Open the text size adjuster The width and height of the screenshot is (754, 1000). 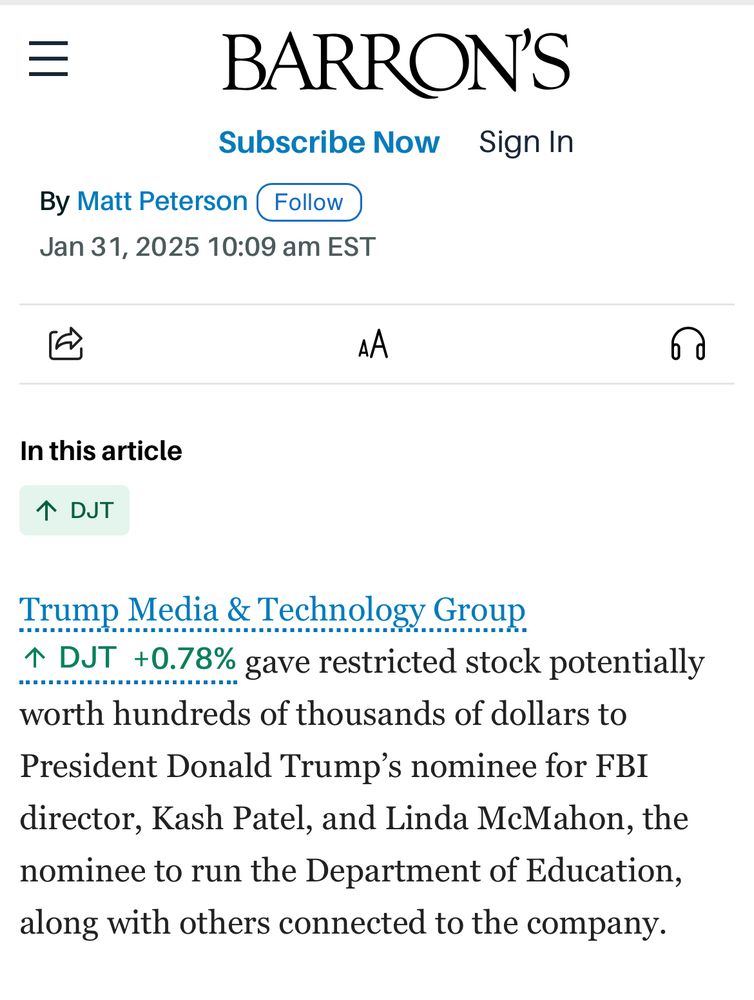(x=373, y=346)
